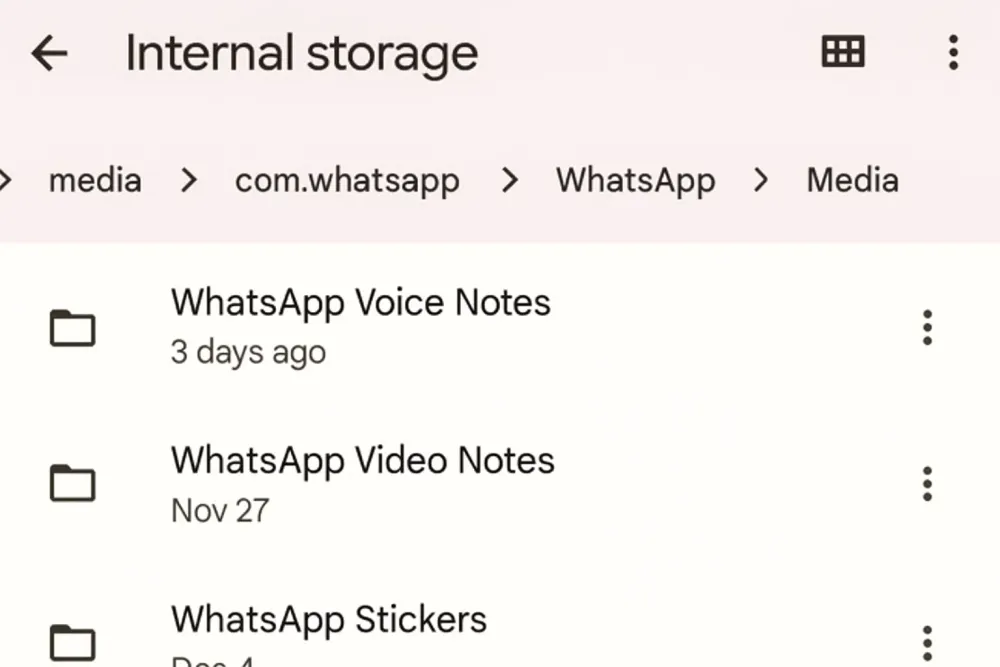Navigate to the media breadcrumb
The image size is (1000, 667).
(95, 181)
